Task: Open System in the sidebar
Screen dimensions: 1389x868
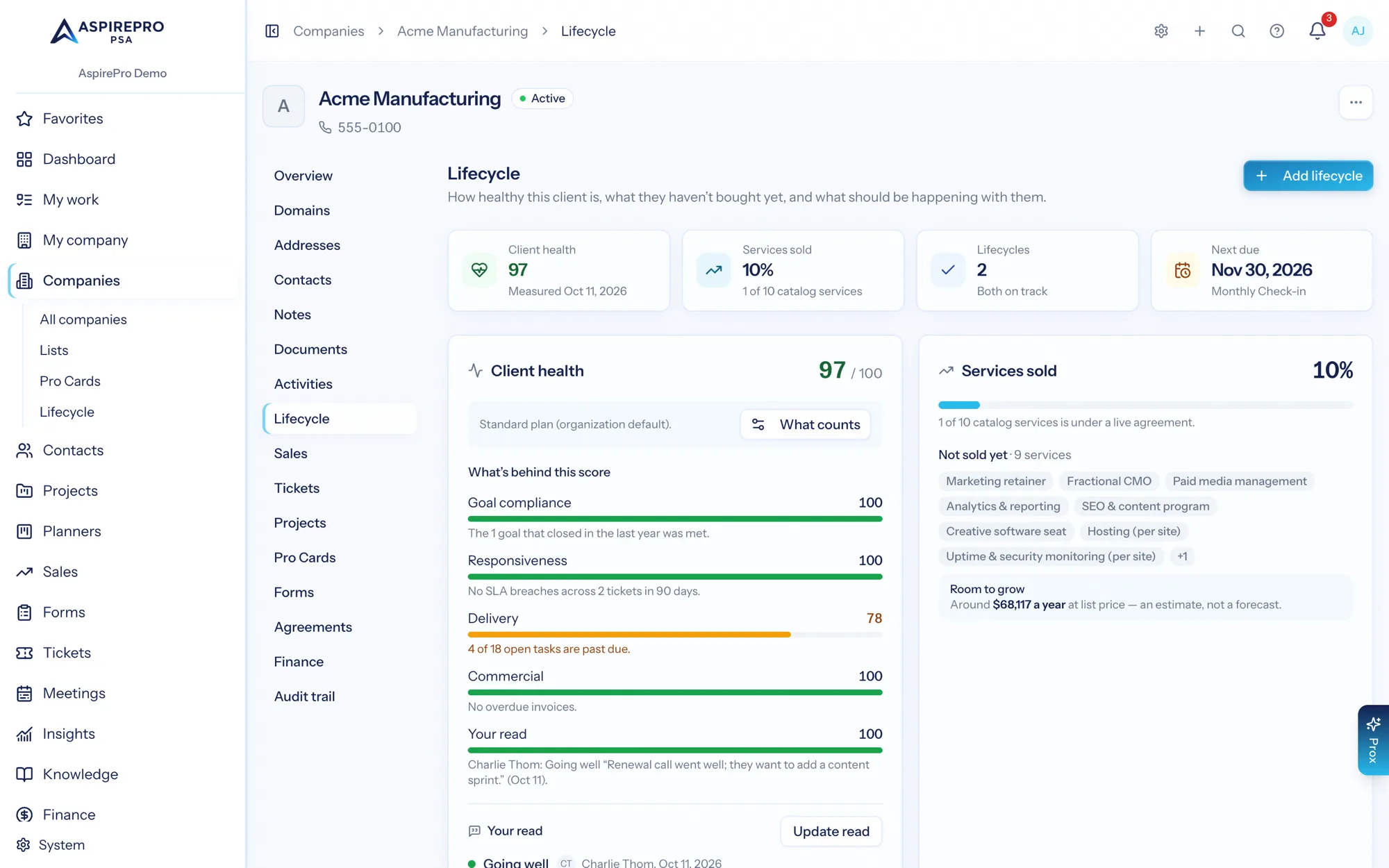Action: (123, 845)
